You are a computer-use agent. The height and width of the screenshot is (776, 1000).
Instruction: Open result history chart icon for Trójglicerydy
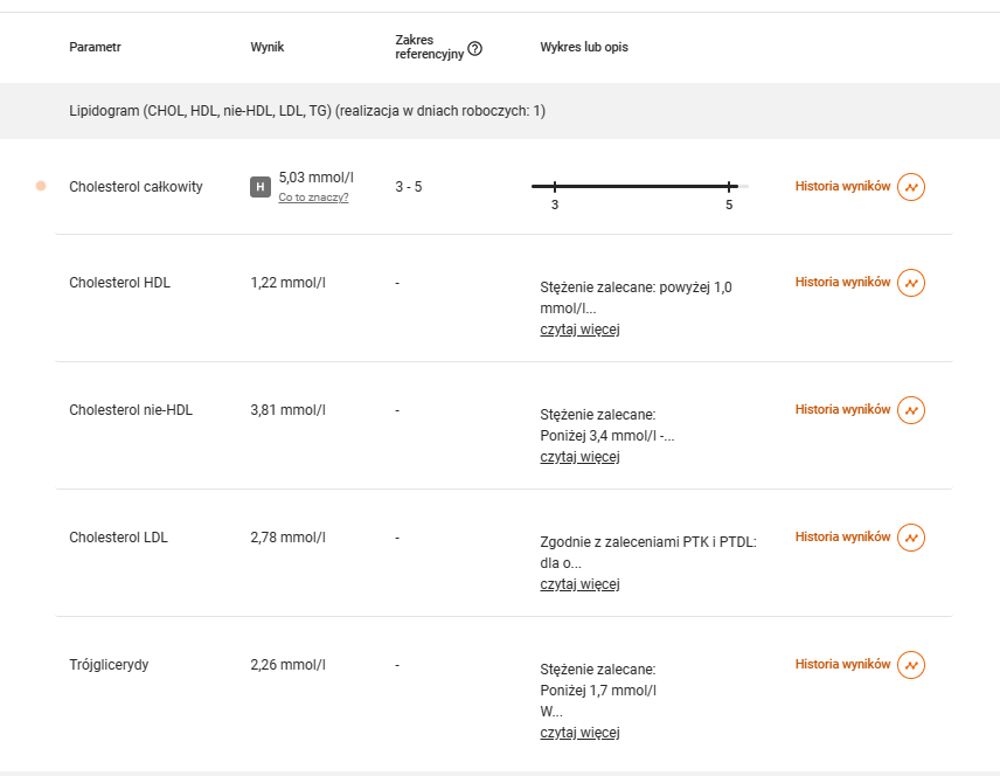click(911, 664)
